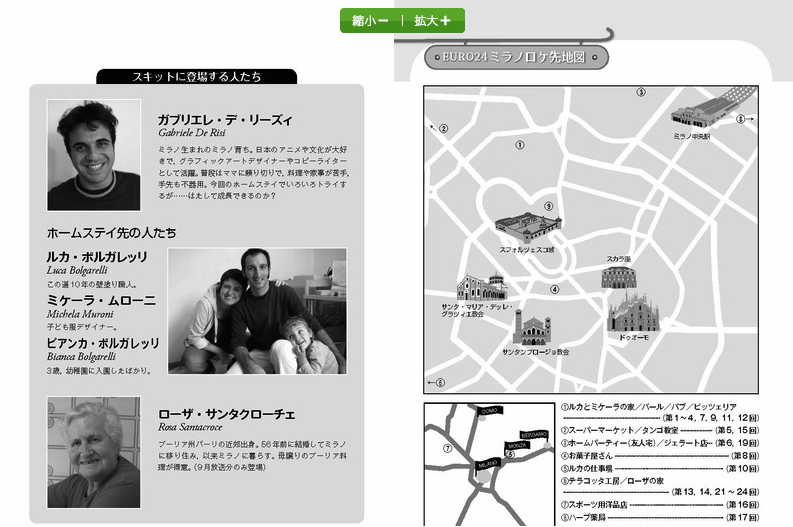Click map marker ⑧ beside the central station

[x=740, y=119]
